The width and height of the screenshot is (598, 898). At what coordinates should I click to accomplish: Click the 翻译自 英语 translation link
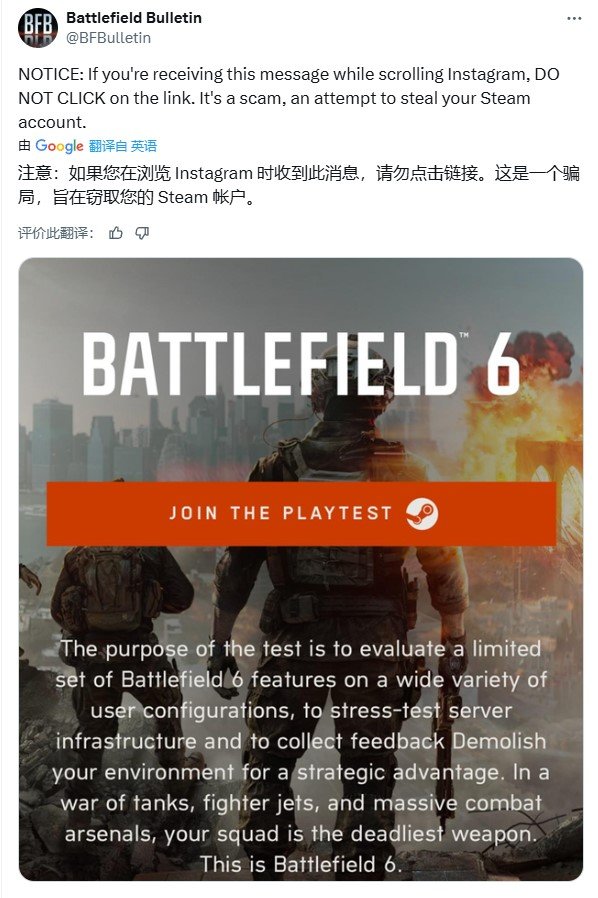123,146
